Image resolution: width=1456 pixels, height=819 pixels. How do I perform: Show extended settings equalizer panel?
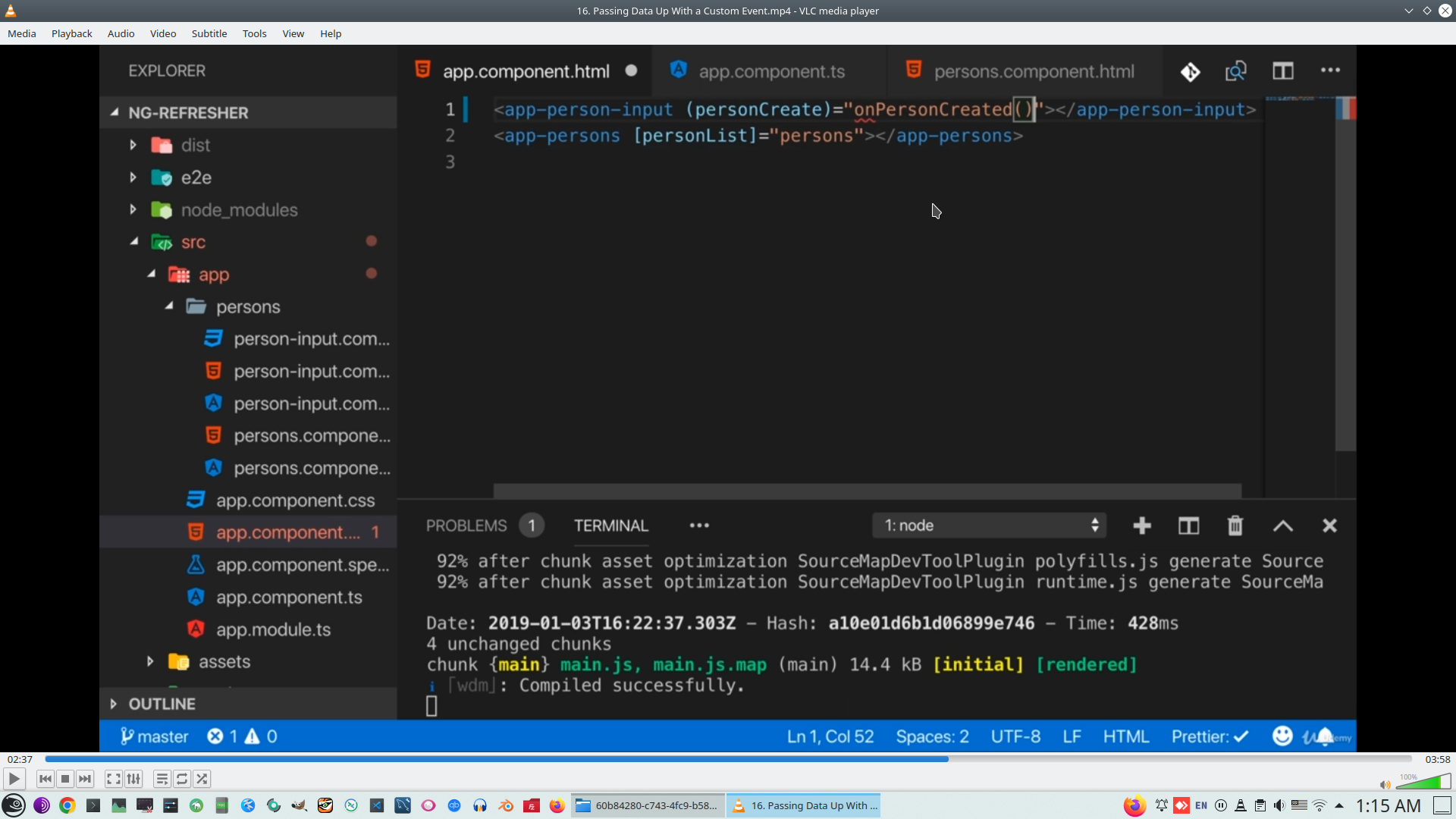[133, 779]
